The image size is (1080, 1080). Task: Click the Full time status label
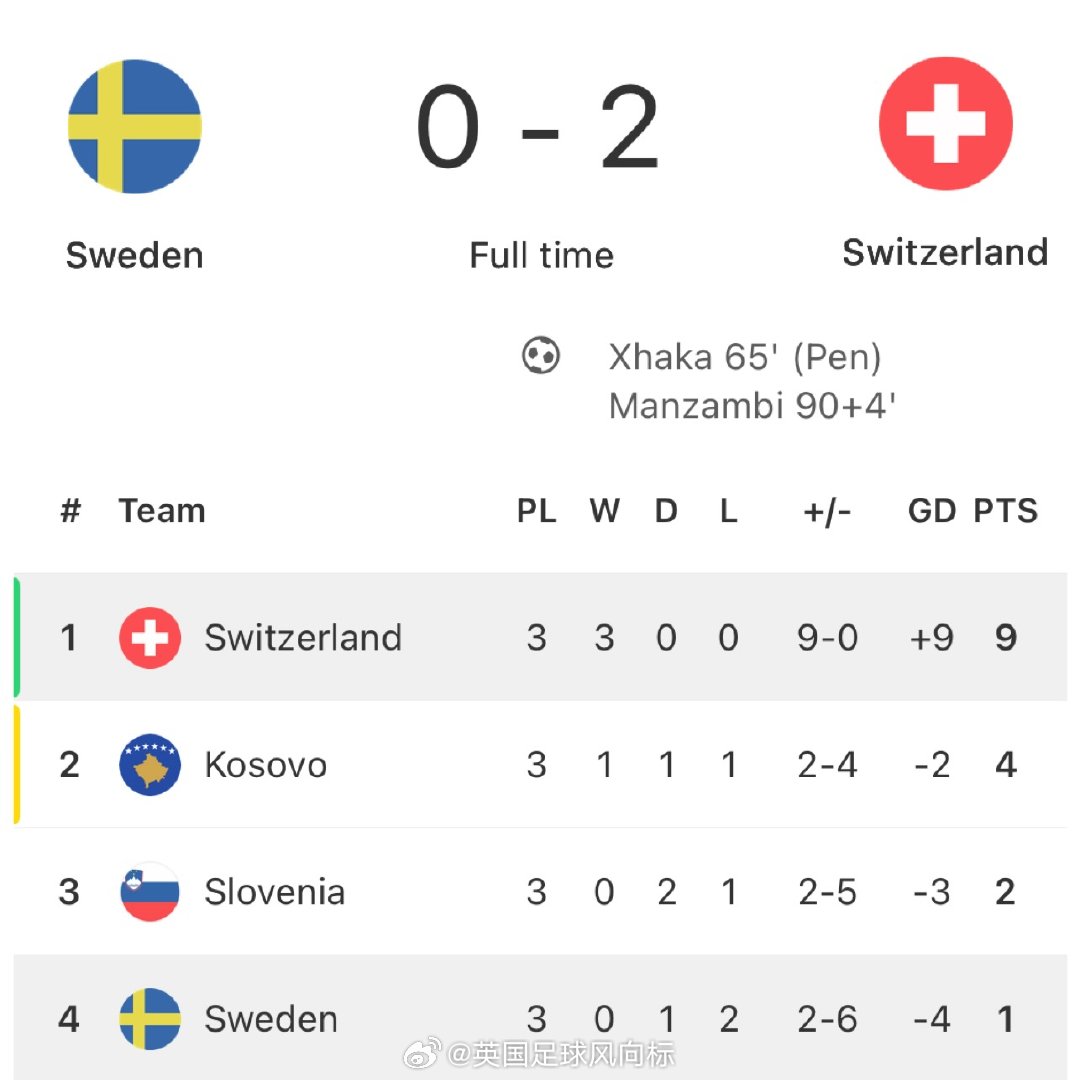tap(541, 256)
